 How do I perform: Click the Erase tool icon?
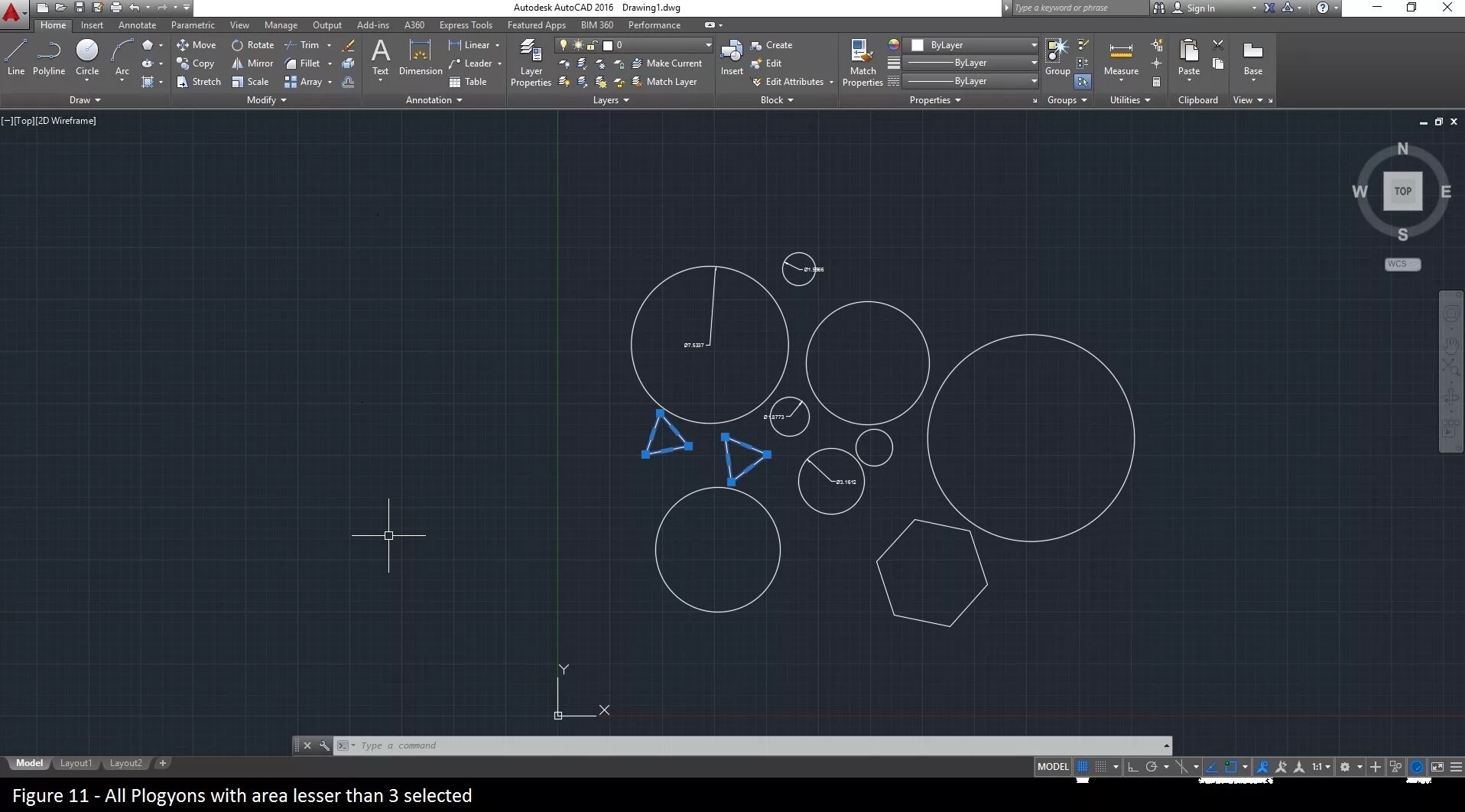point(349,45)
